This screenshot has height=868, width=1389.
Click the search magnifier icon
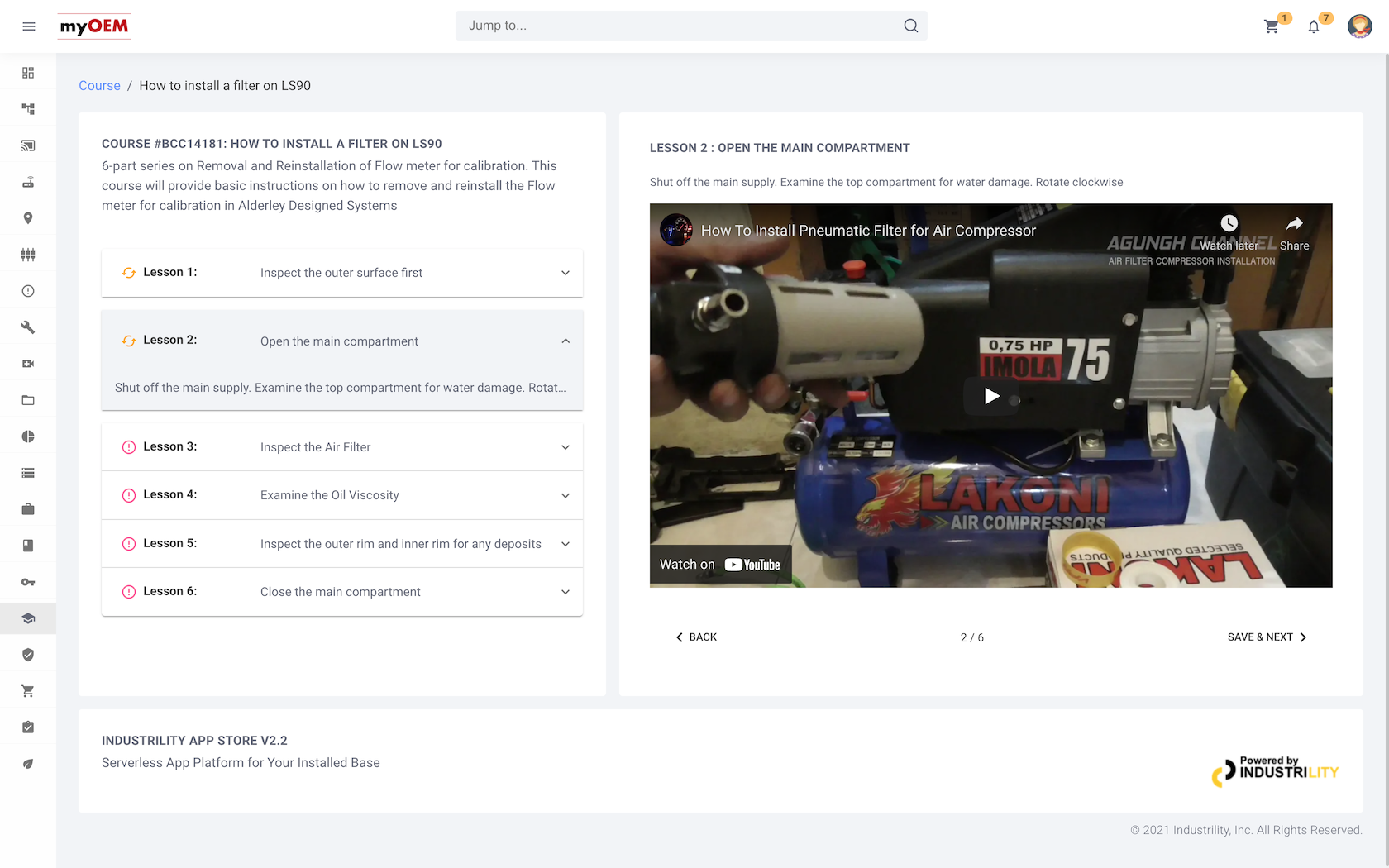911,26
